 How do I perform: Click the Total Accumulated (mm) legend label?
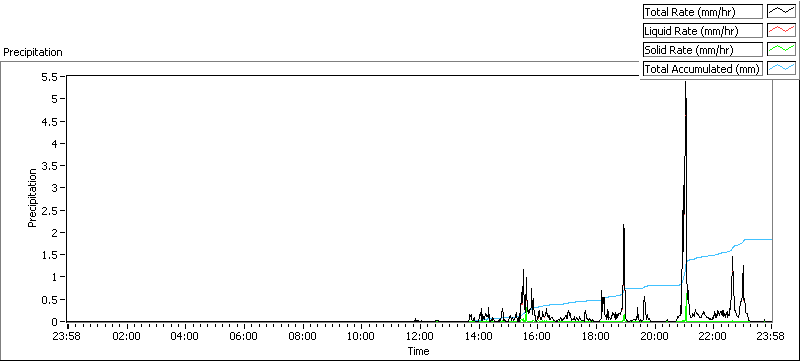coord(702,69)
